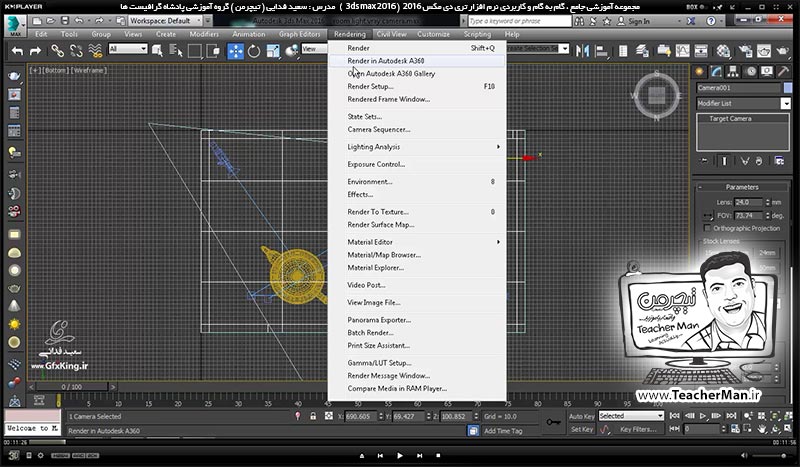Click the Redo arrow in main toolbar
This screenshot has width=800, height=467.
pos(35,51)
